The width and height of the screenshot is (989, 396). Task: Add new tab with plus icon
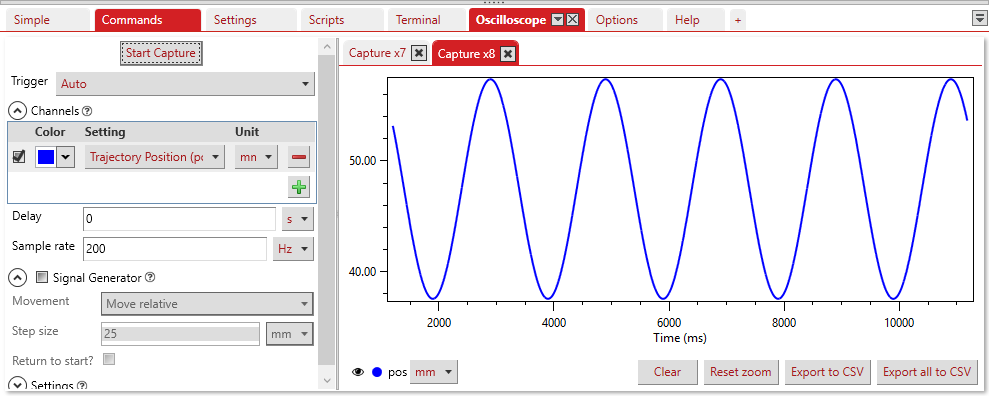click(x=737, y=20)
